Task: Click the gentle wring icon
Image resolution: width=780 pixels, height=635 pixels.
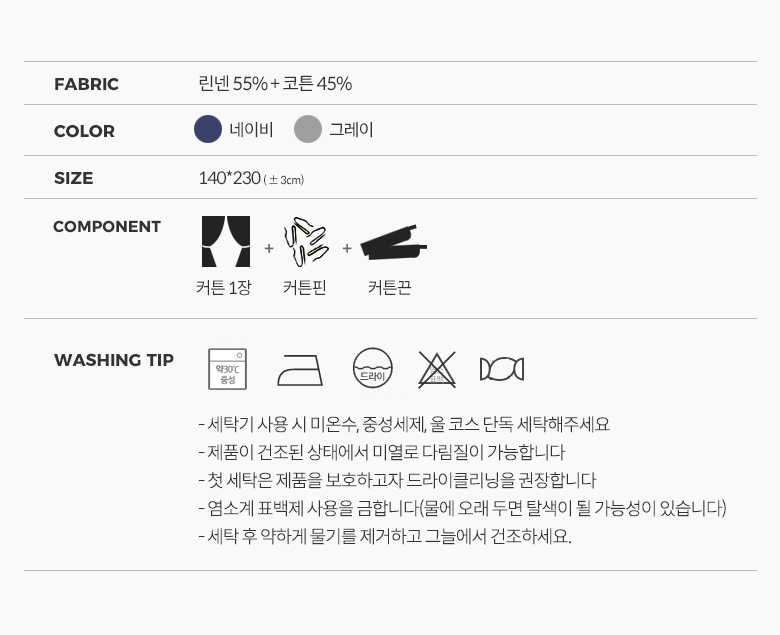Action: [x=502, y=369]
